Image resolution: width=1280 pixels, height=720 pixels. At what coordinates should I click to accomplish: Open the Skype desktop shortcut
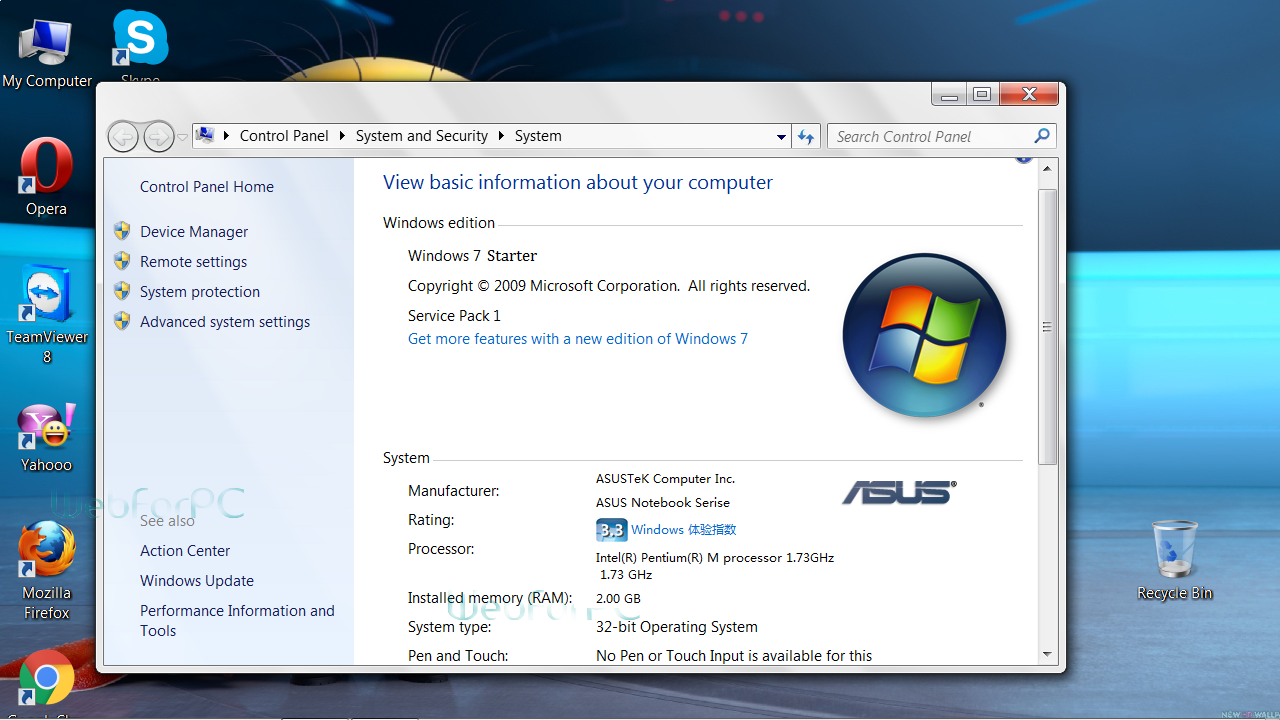[x=140, y=47]
